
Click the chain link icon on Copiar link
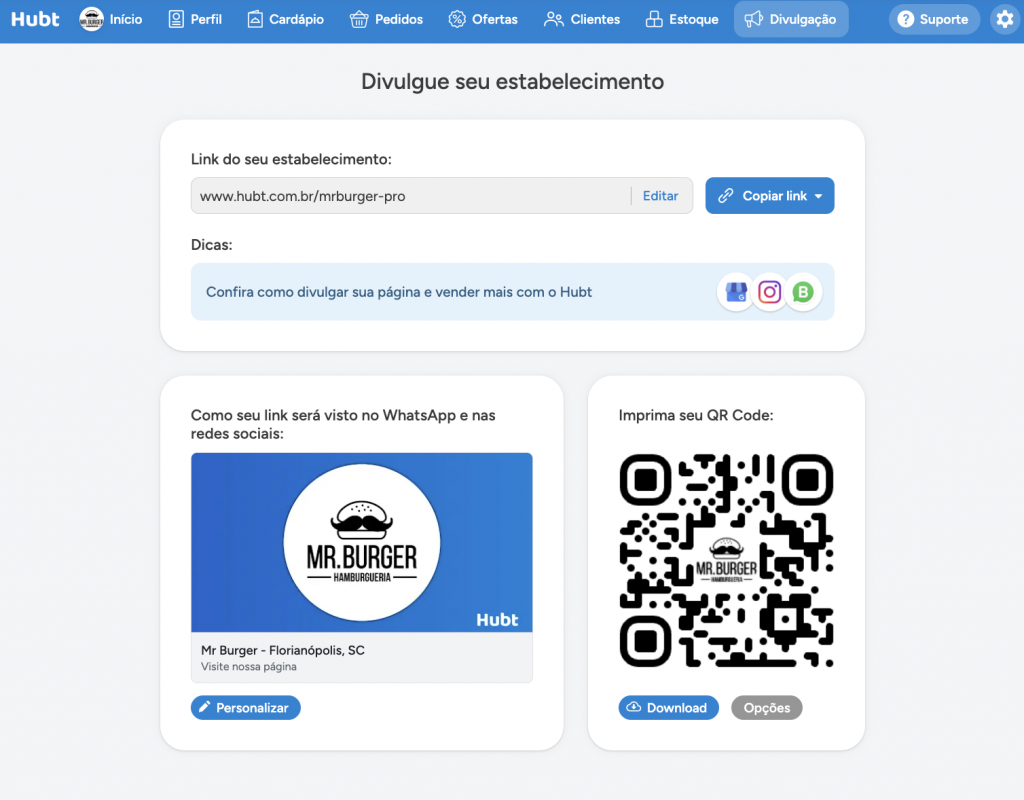tap(726, 196)
